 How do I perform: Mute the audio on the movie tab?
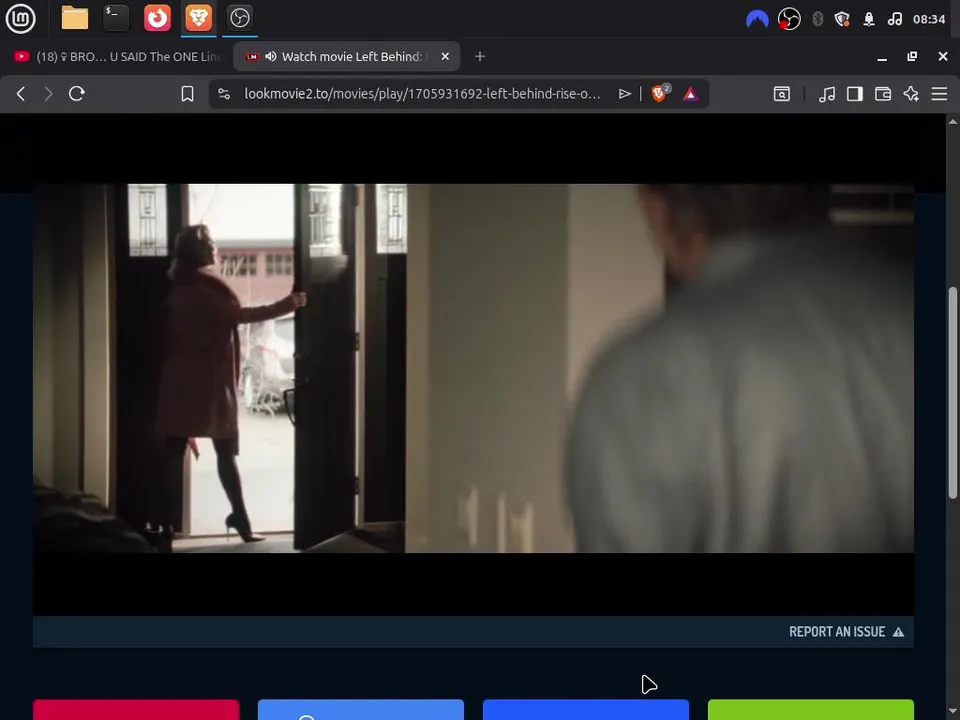pos(271,56)
